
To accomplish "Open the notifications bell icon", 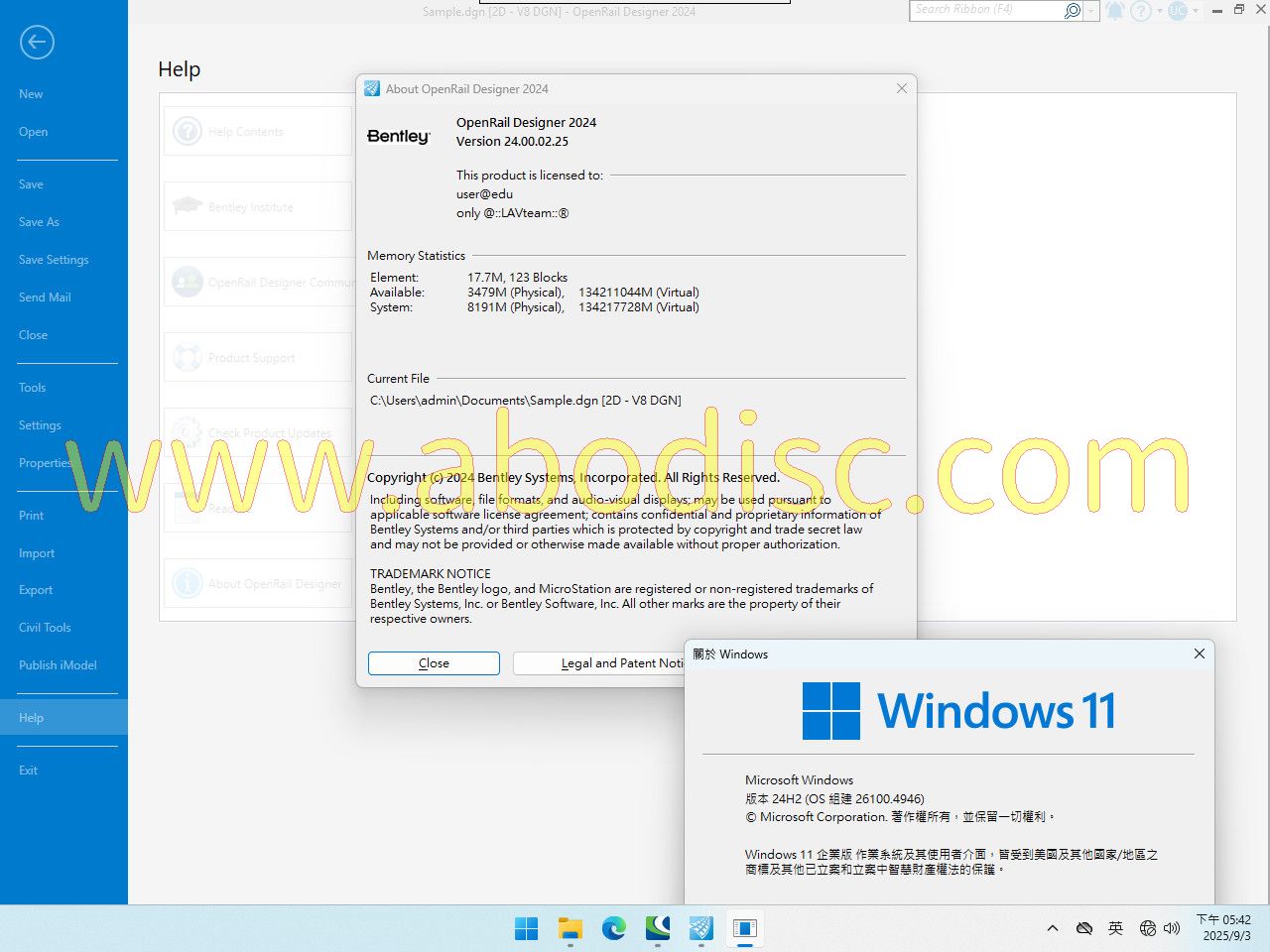I will 1116,10.
